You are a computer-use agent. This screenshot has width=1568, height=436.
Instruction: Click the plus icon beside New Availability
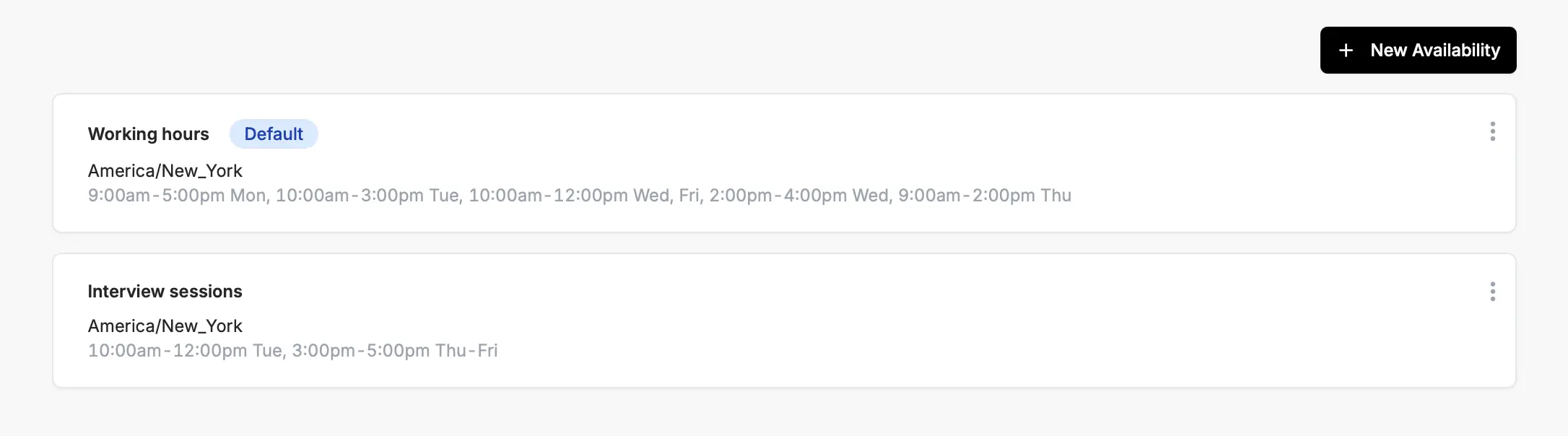coord(1346,51)
